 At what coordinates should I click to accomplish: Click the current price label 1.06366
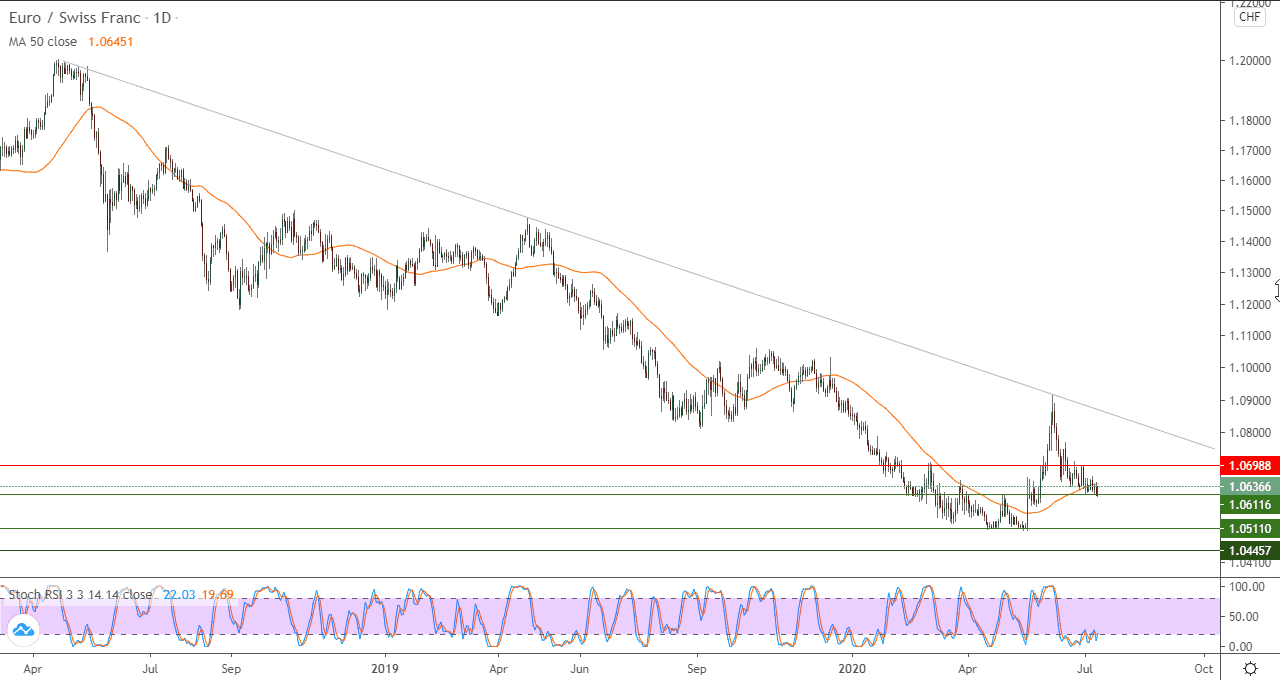[1249, 487]
